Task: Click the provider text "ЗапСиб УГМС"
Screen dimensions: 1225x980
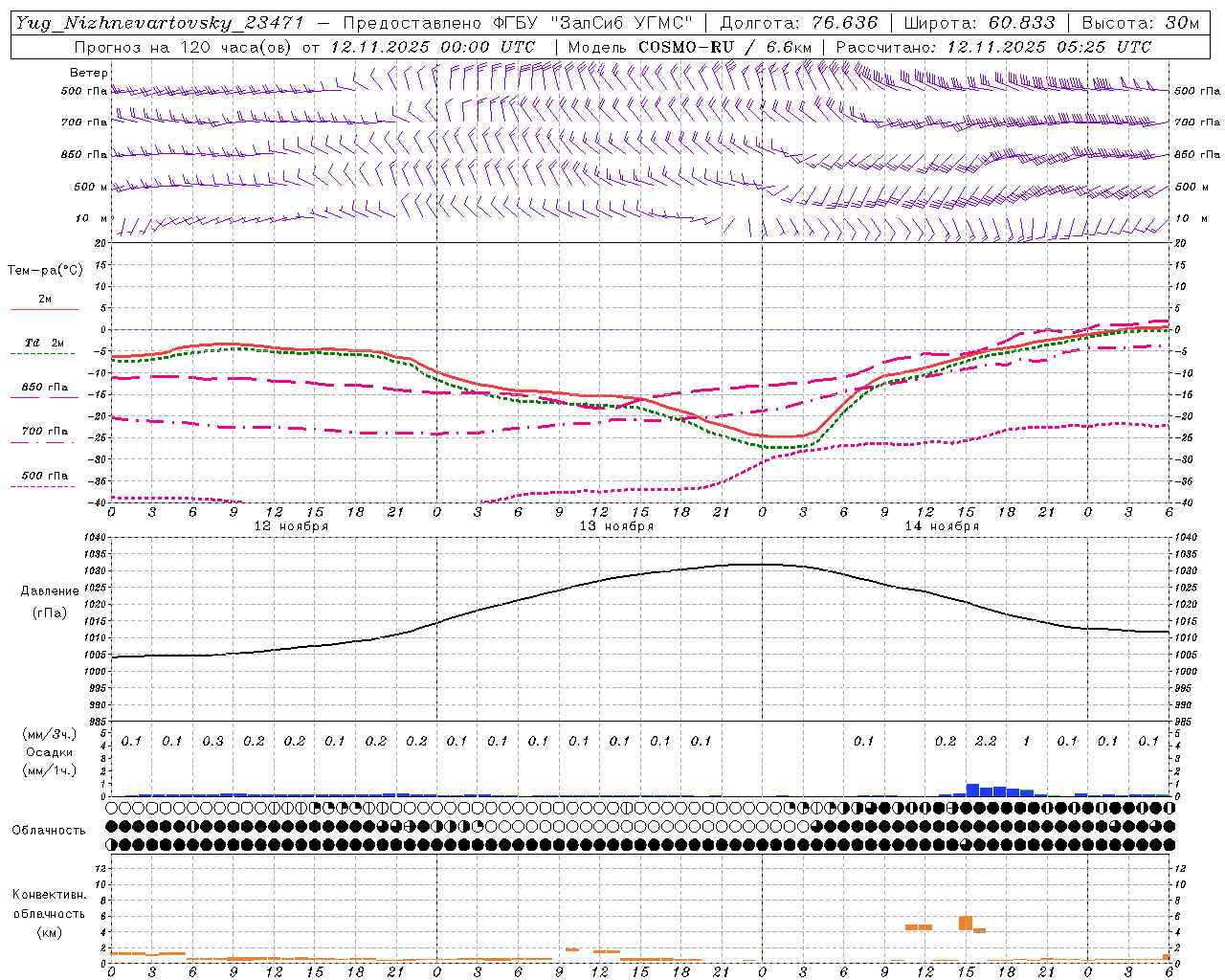Action: 621,23
